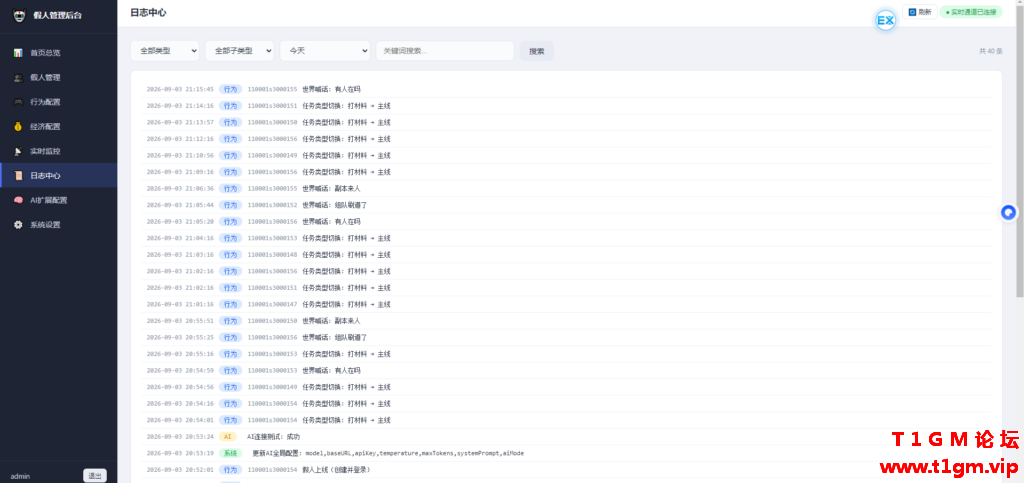This screenshot has width=1024, height=483.
Task: Click 世界喊话: 副本来人 on 20:55:51 row
Action: click(331, 321)
